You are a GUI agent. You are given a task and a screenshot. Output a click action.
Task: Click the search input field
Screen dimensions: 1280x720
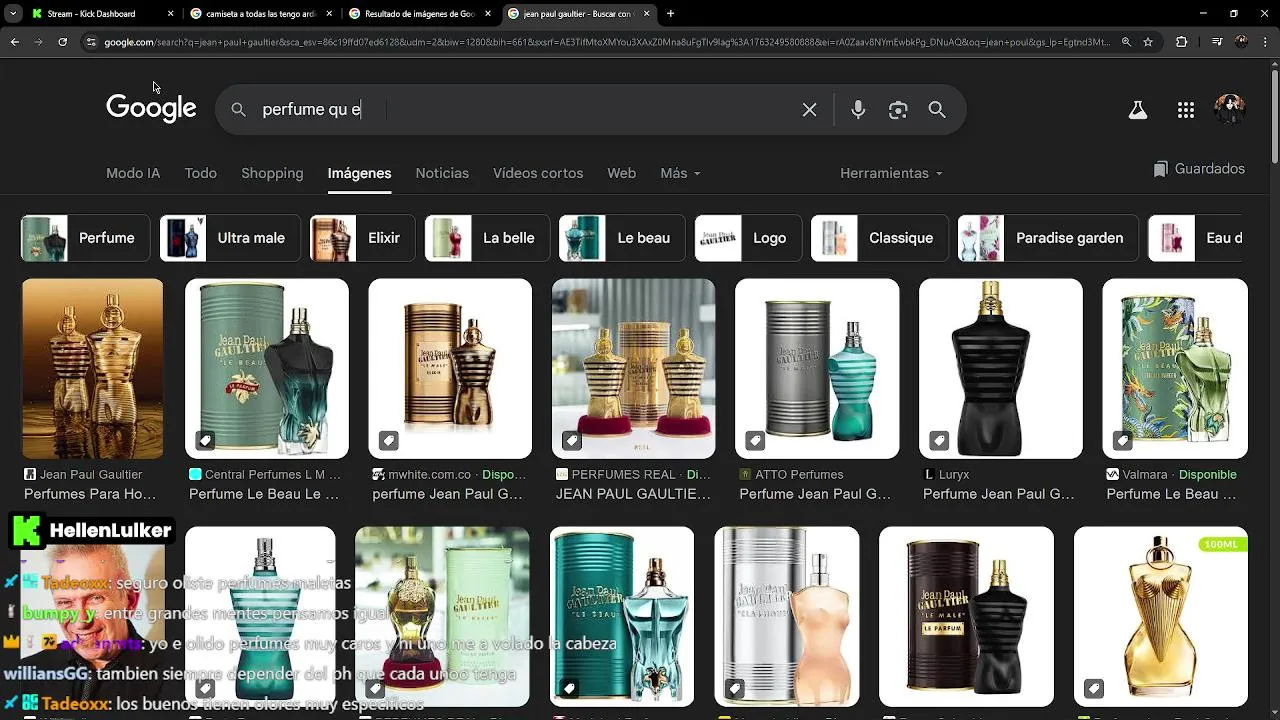point(525,110)
